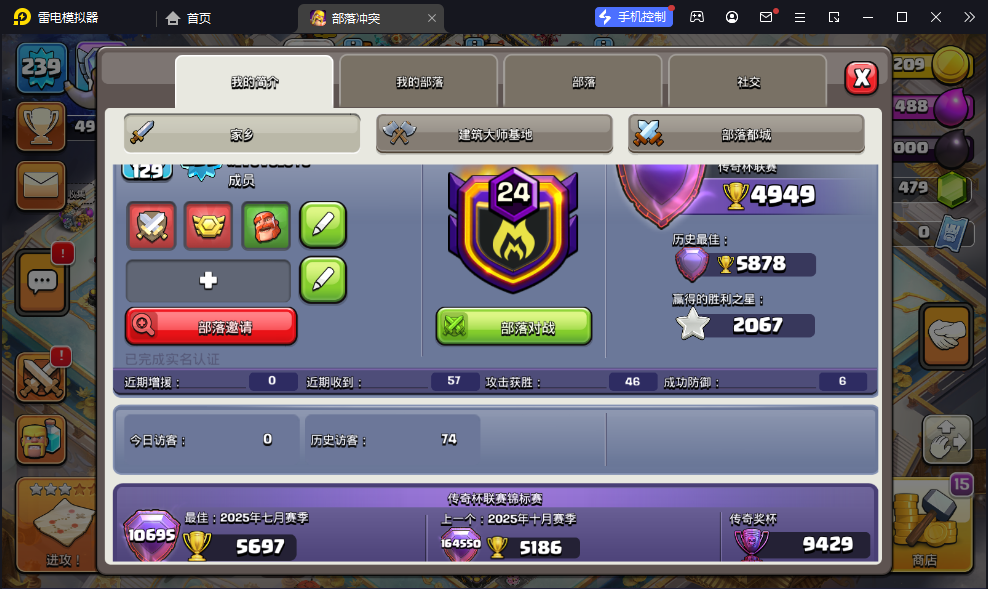Image resolution: width=988 pixels, height=589 pixels.
Task: Edit the empty slot with lower pencil
Action: click(323, 280)
